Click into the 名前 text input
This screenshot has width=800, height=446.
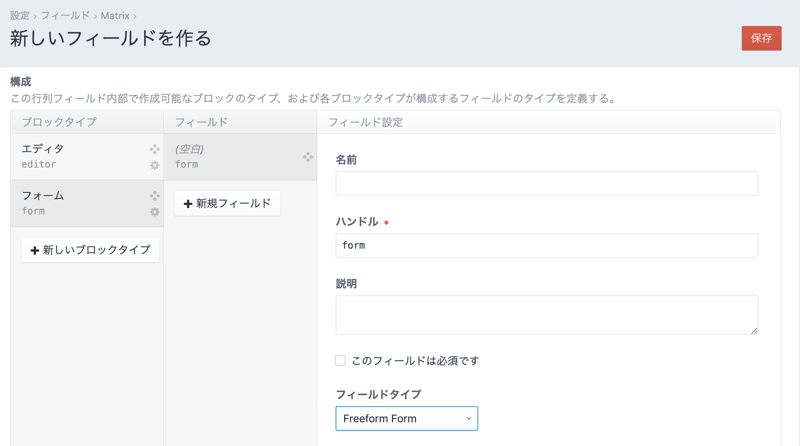[x=546, y=183]
